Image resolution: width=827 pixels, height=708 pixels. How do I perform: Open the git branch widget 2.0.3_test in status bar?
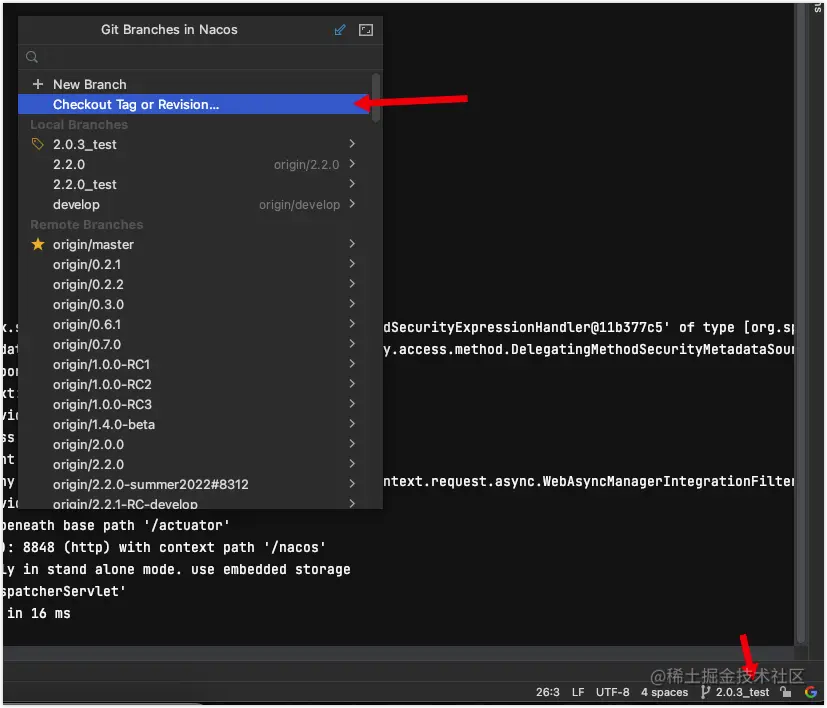pos(735,692)
